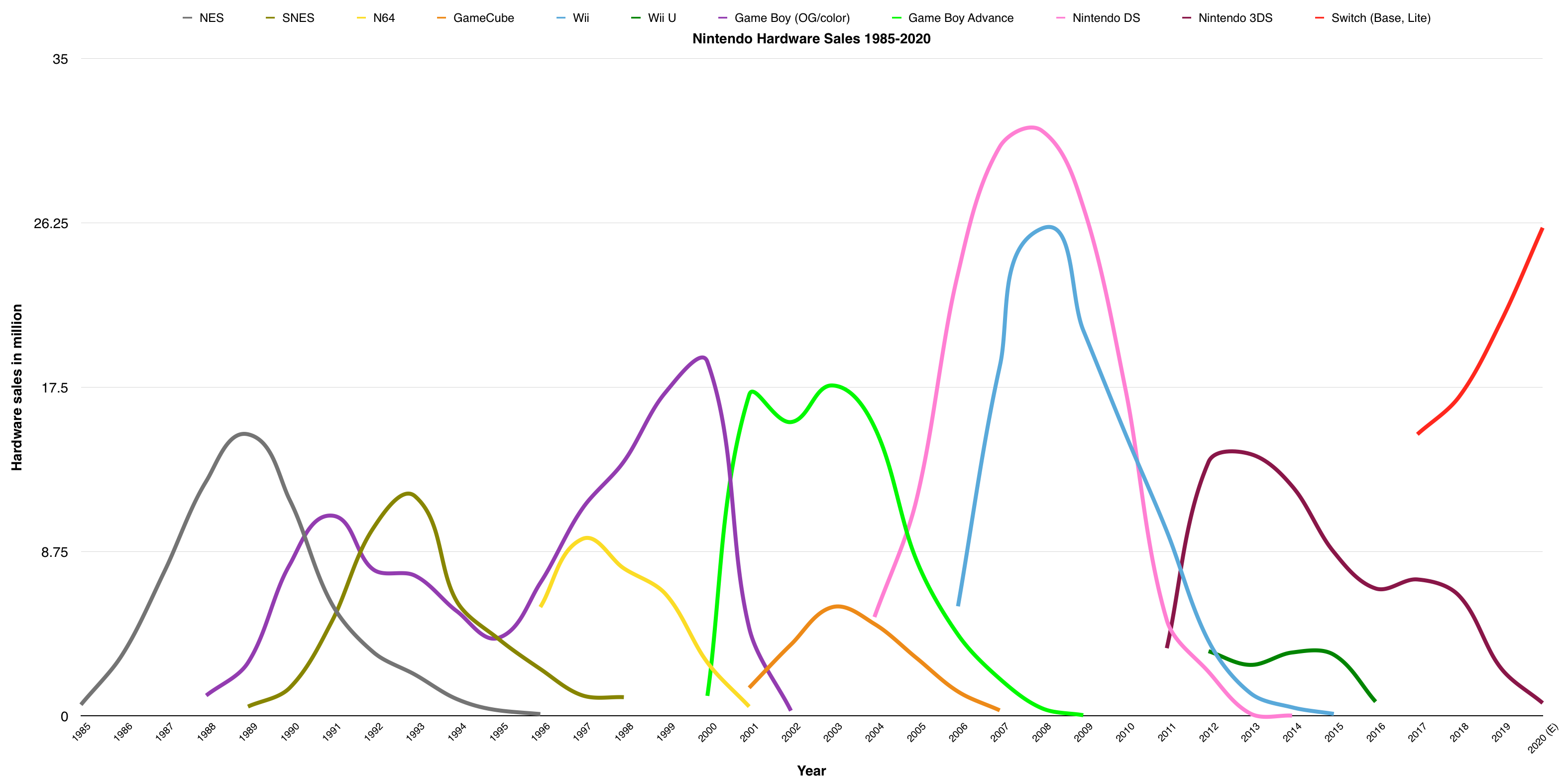Select the Wii U legend item
This screenshot has height=781, width=1568.
click(x=662, y=17)
